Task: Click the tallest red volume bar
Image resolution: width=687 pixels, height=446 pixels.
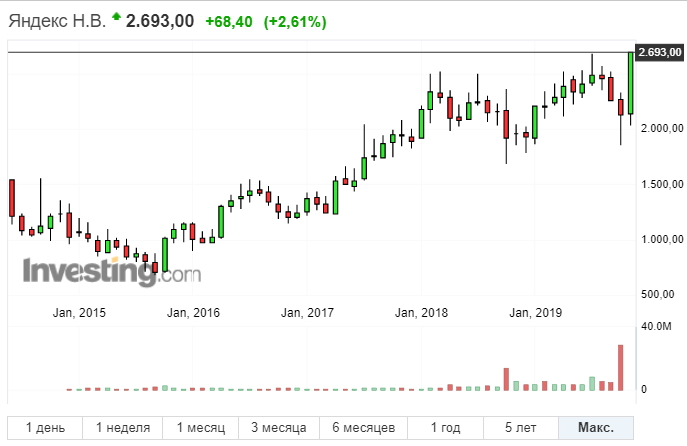Action: [x=620, y=368]
